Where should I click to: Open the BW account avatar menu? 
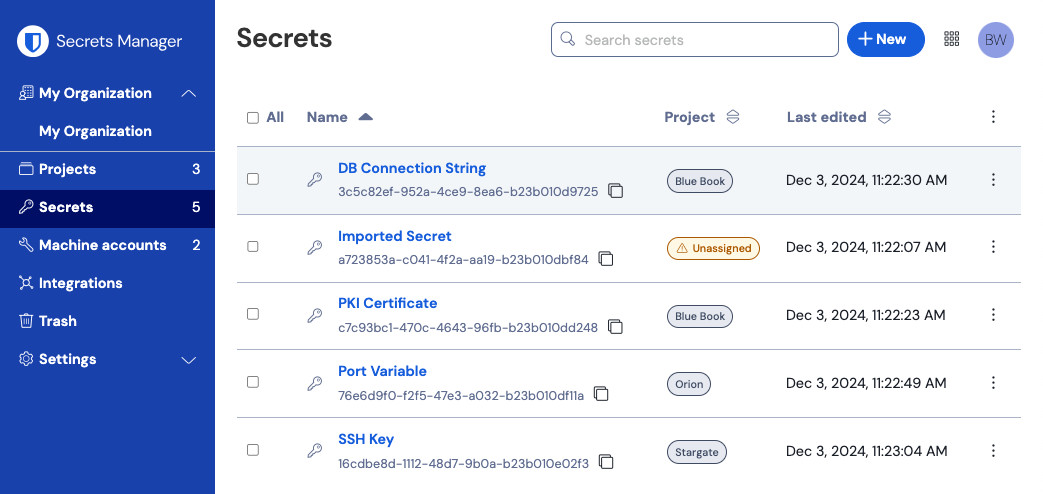point(995,40)
